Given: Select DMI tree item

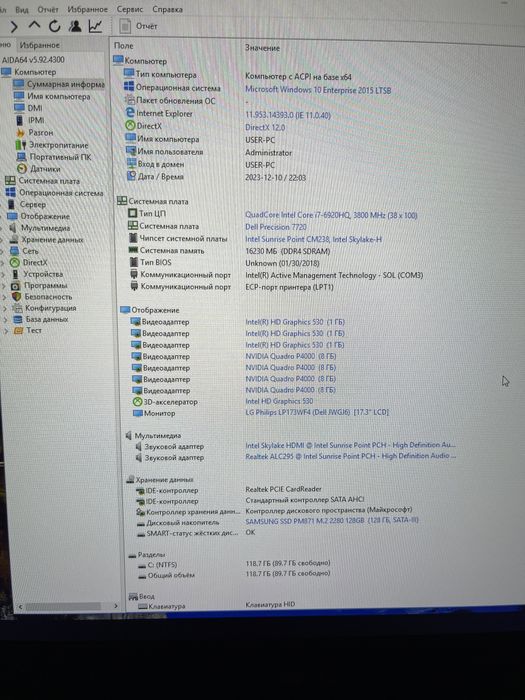Looking at the screenshot, I should (29, 108).
